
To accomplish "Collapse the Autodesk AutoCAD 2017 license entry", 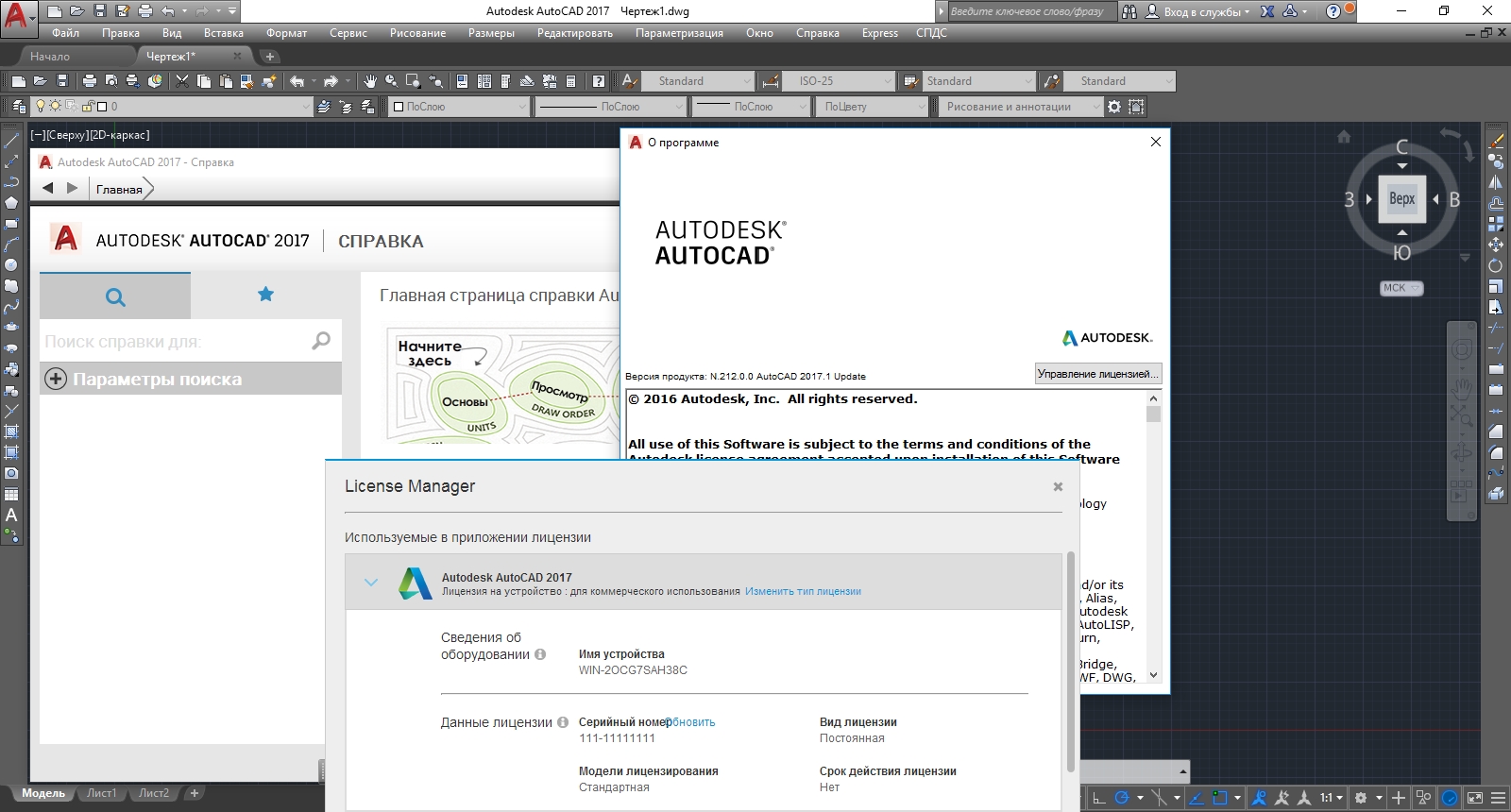I will (x=371, y=583).
